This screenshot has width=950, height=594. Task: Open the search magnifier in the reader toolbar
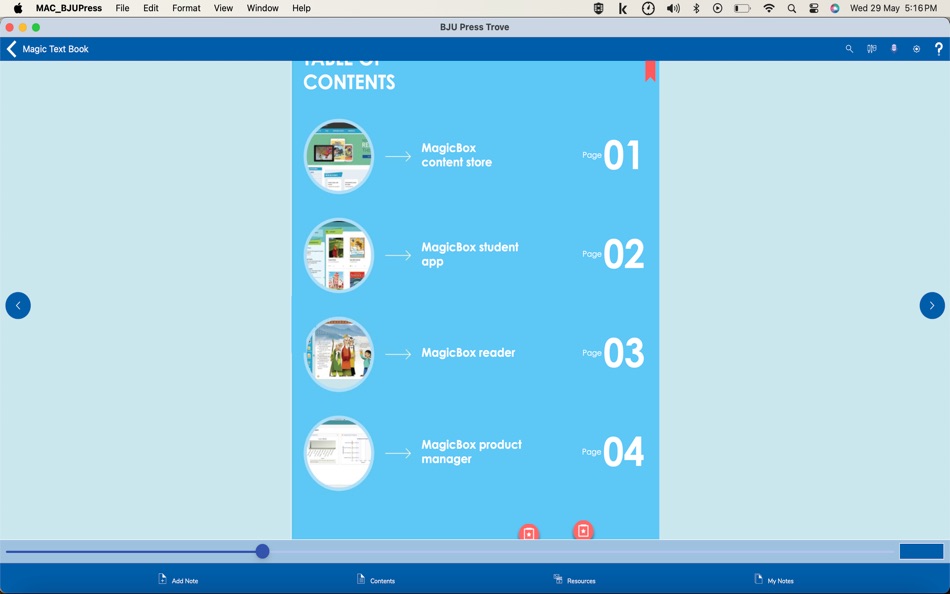tap(849, 49)
